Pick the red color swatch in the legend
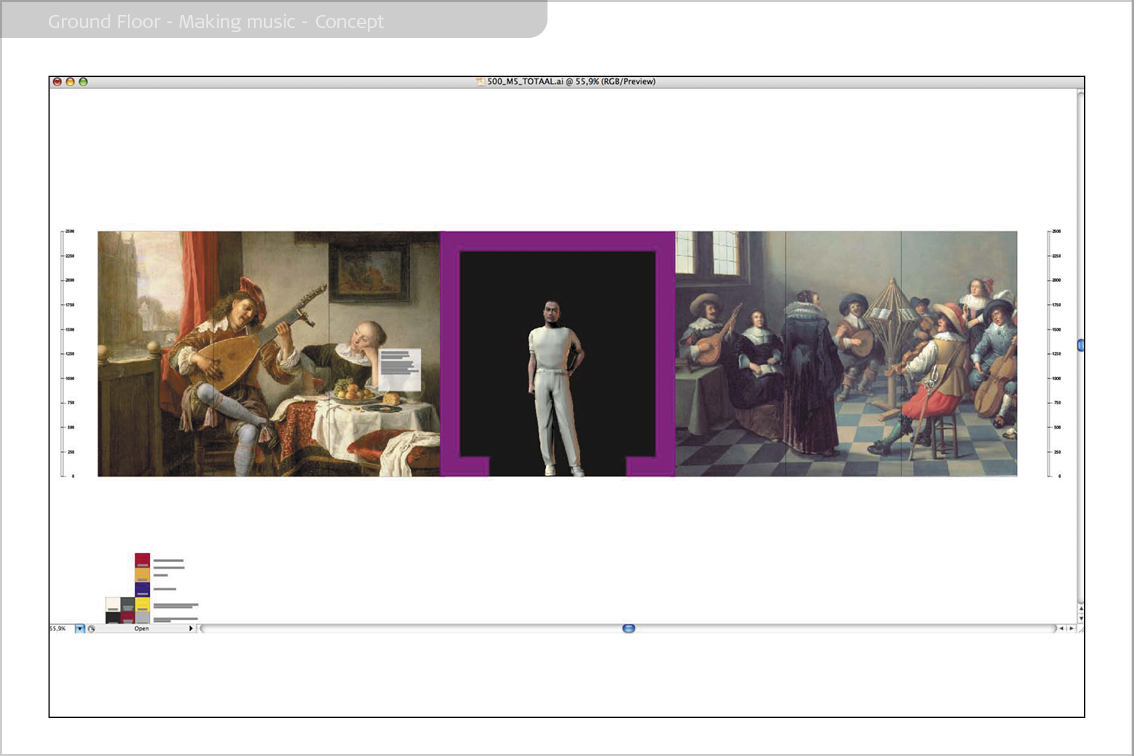The image size is (1134, 756). (x=142, y=561)
